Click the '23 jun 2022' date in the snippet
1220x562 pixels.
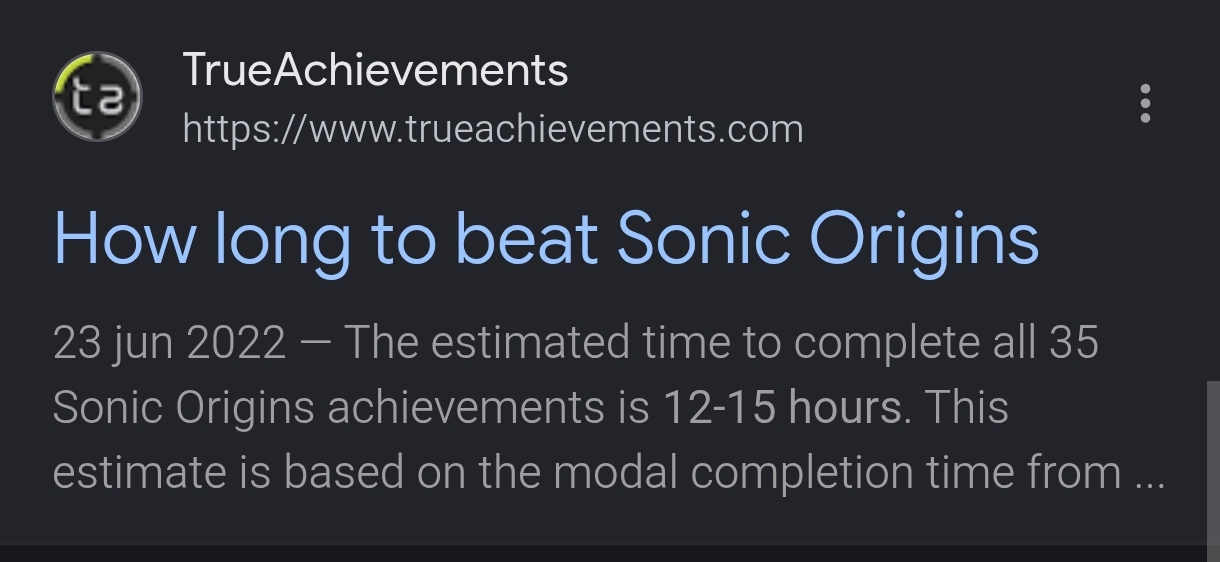(x=169, y=343)
